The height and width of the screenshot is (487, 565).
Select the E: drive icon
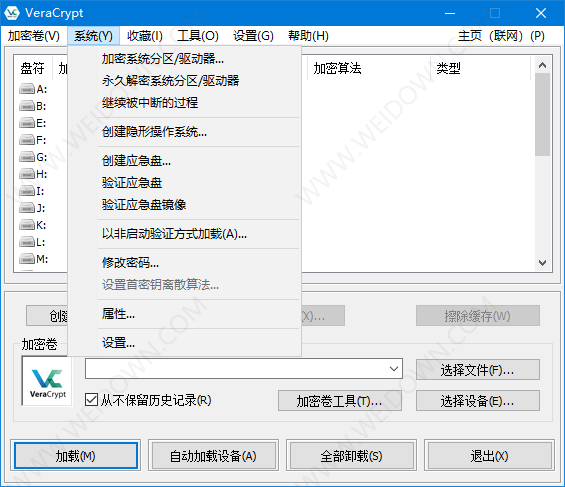[x=27, y=123]
